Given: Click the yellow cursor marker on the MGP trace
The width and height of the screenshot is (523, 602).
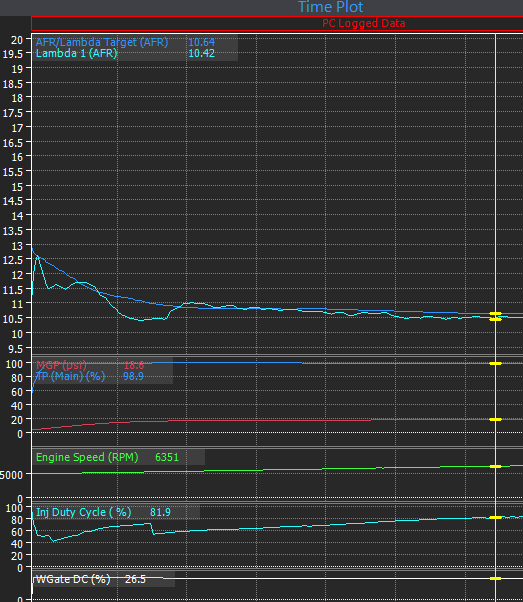Looking at the screenshot, I should pyautogui.click(x=495, y=420).
